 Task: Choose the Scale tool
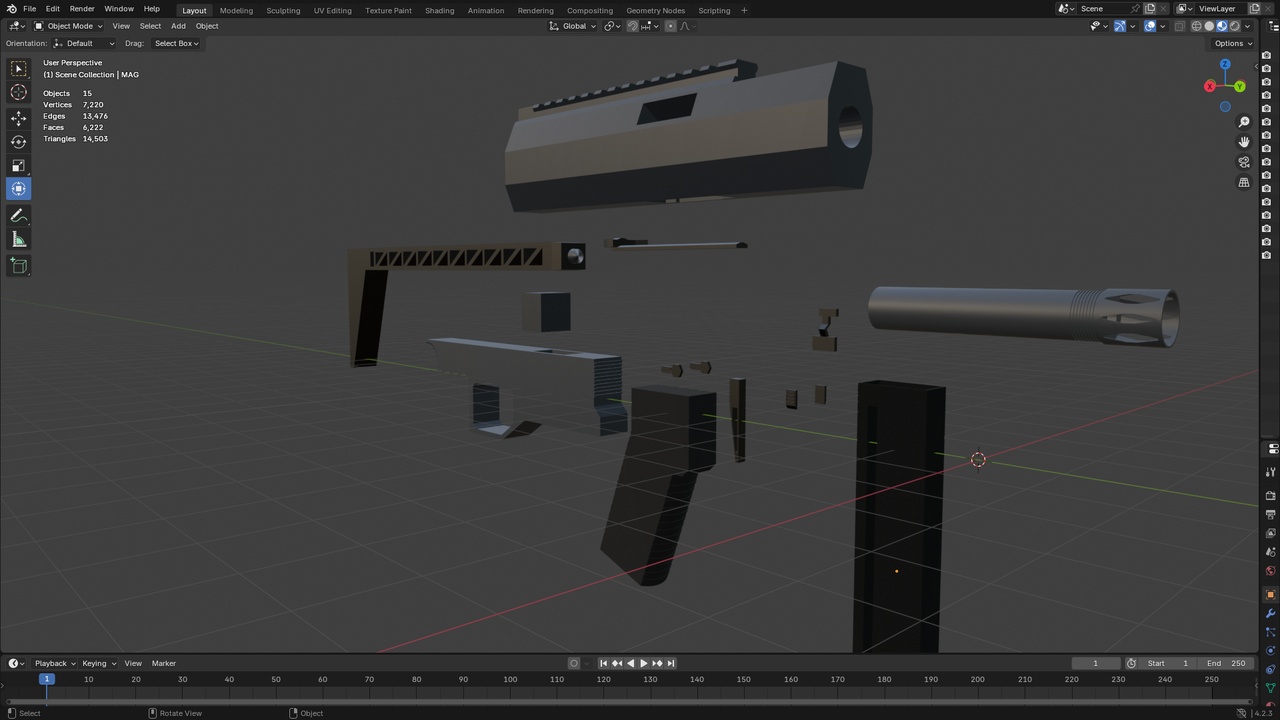pyautogui.click(x=18, y=165)
